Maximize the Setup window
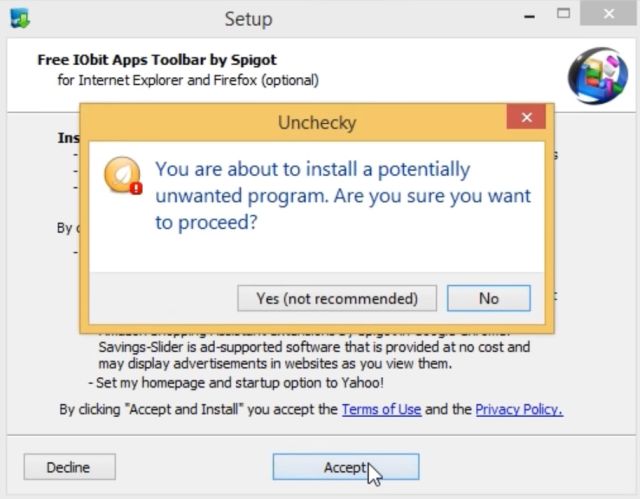Image resolution: width=640 pixels, height=499 pixels. coord(563,14)
